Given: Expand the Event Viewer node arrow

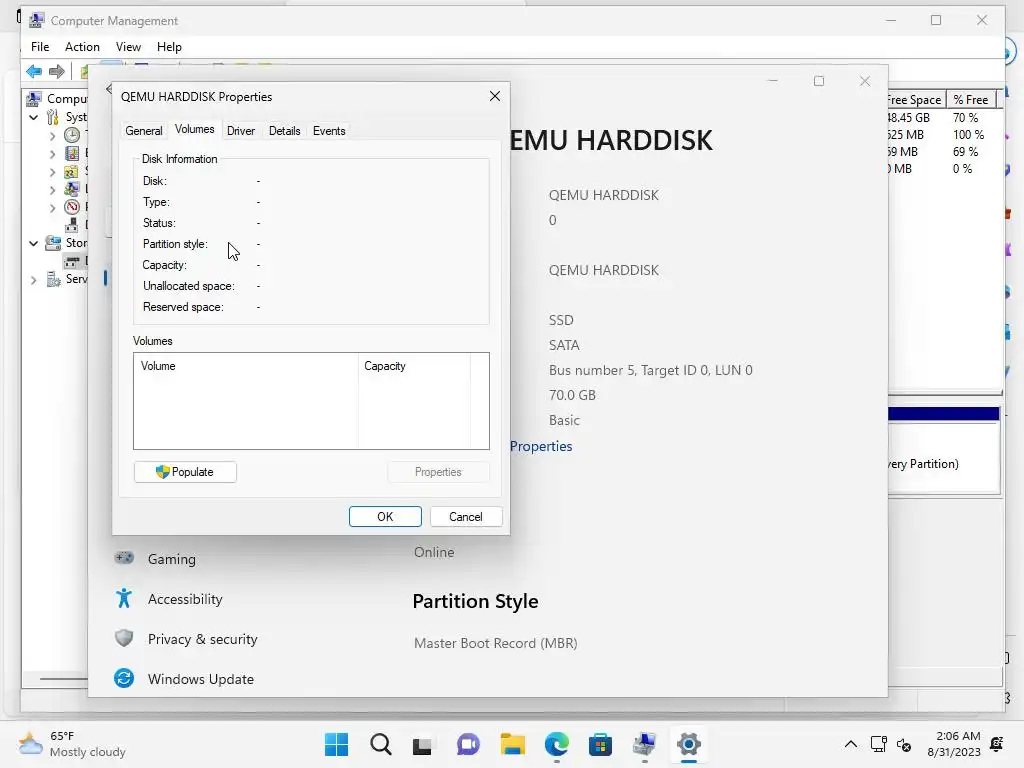Looking at the screenshot, I should (x=52, y=154).
